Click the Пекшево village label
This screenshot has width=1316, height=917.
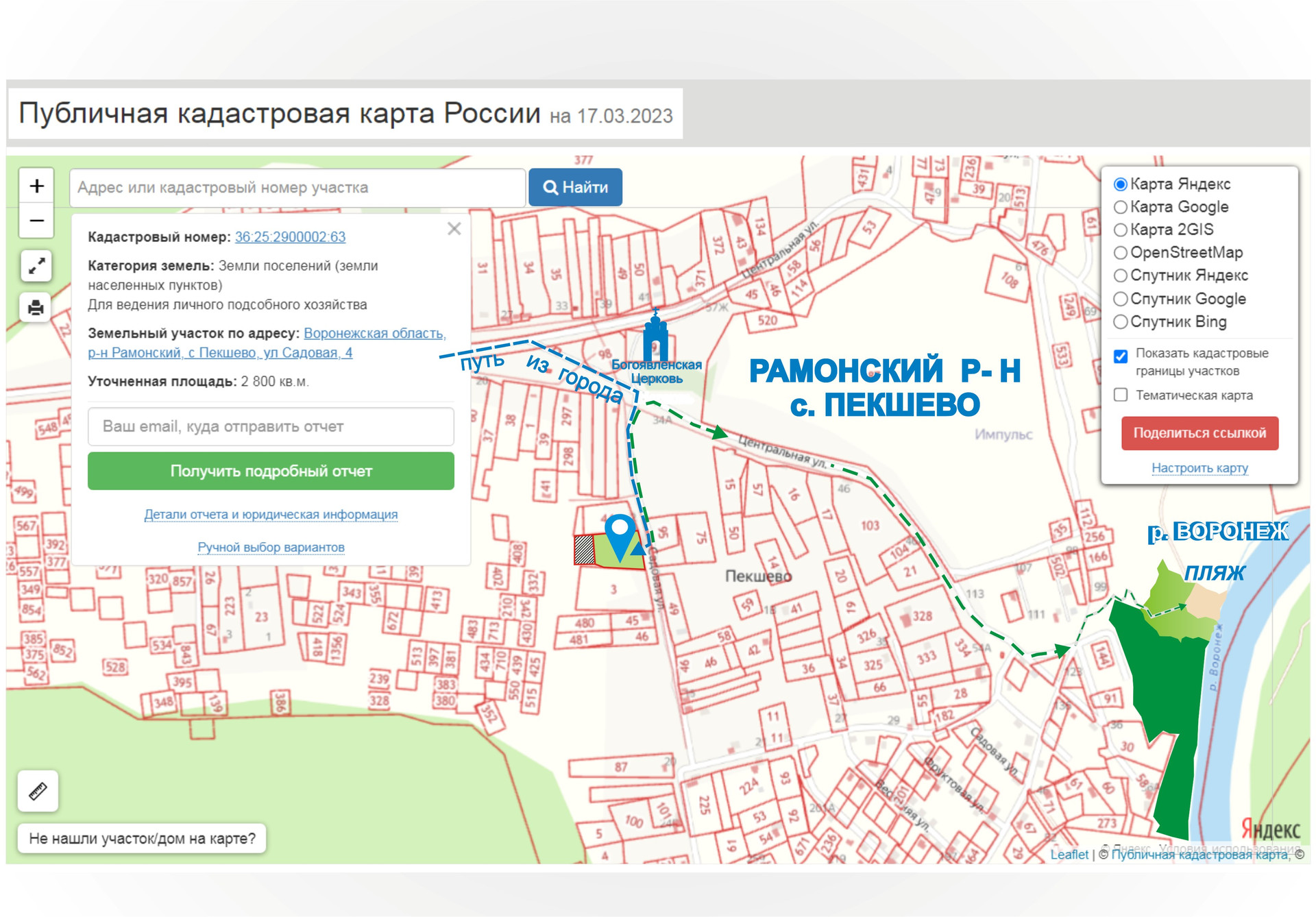coord(758,576)
